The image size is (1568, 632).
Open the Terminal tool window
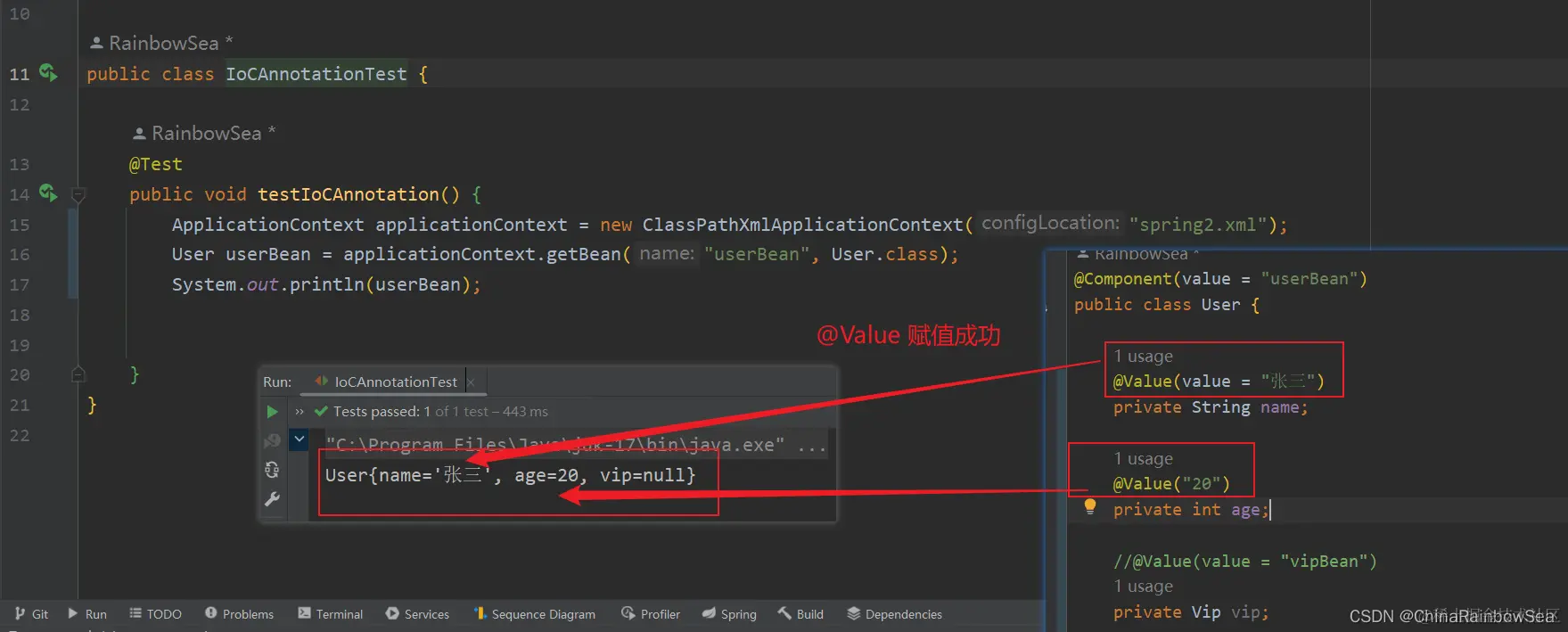(x=331, y=614)
